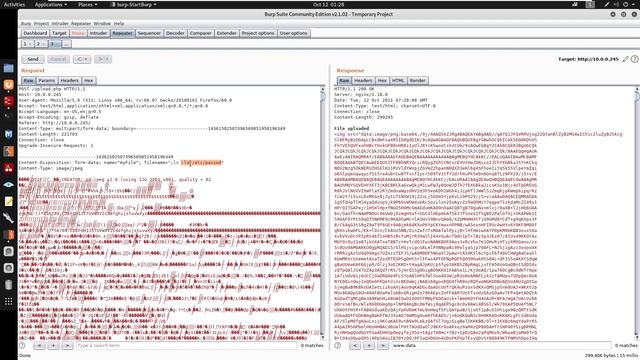Image resolution: width=640 pixels, height=360 pixels.
Task: Click the plus button in request search bar
Action: pos(53,346)
